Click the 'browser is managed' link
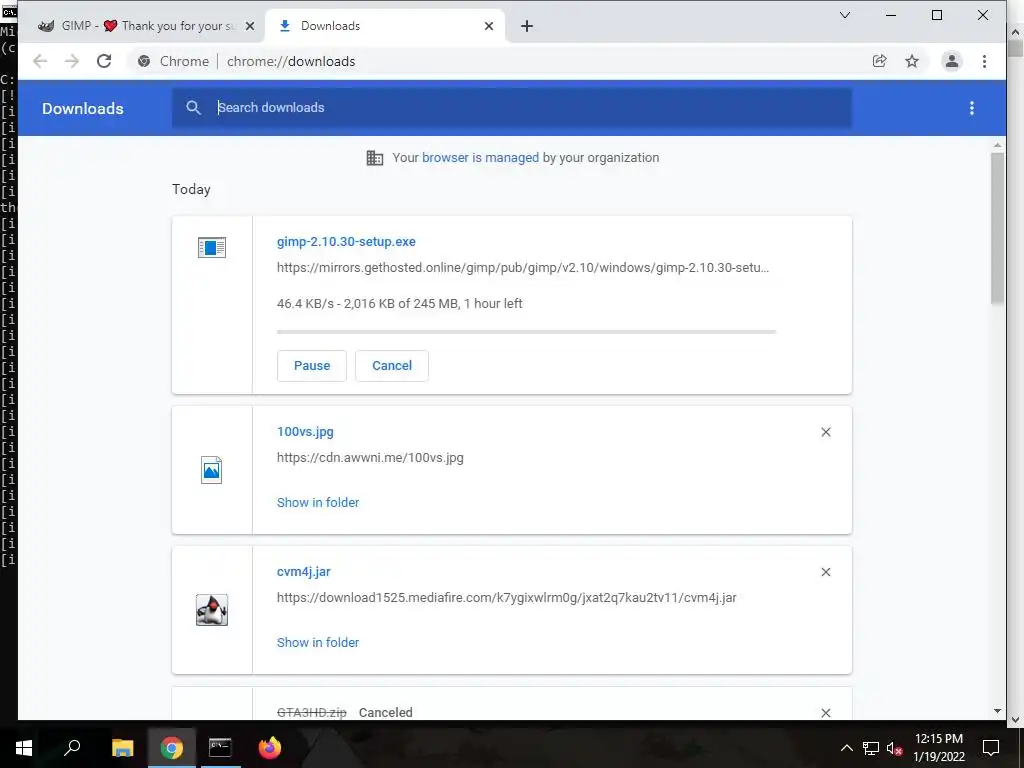This screenshot has width=1024, height=768. point(481,157)
